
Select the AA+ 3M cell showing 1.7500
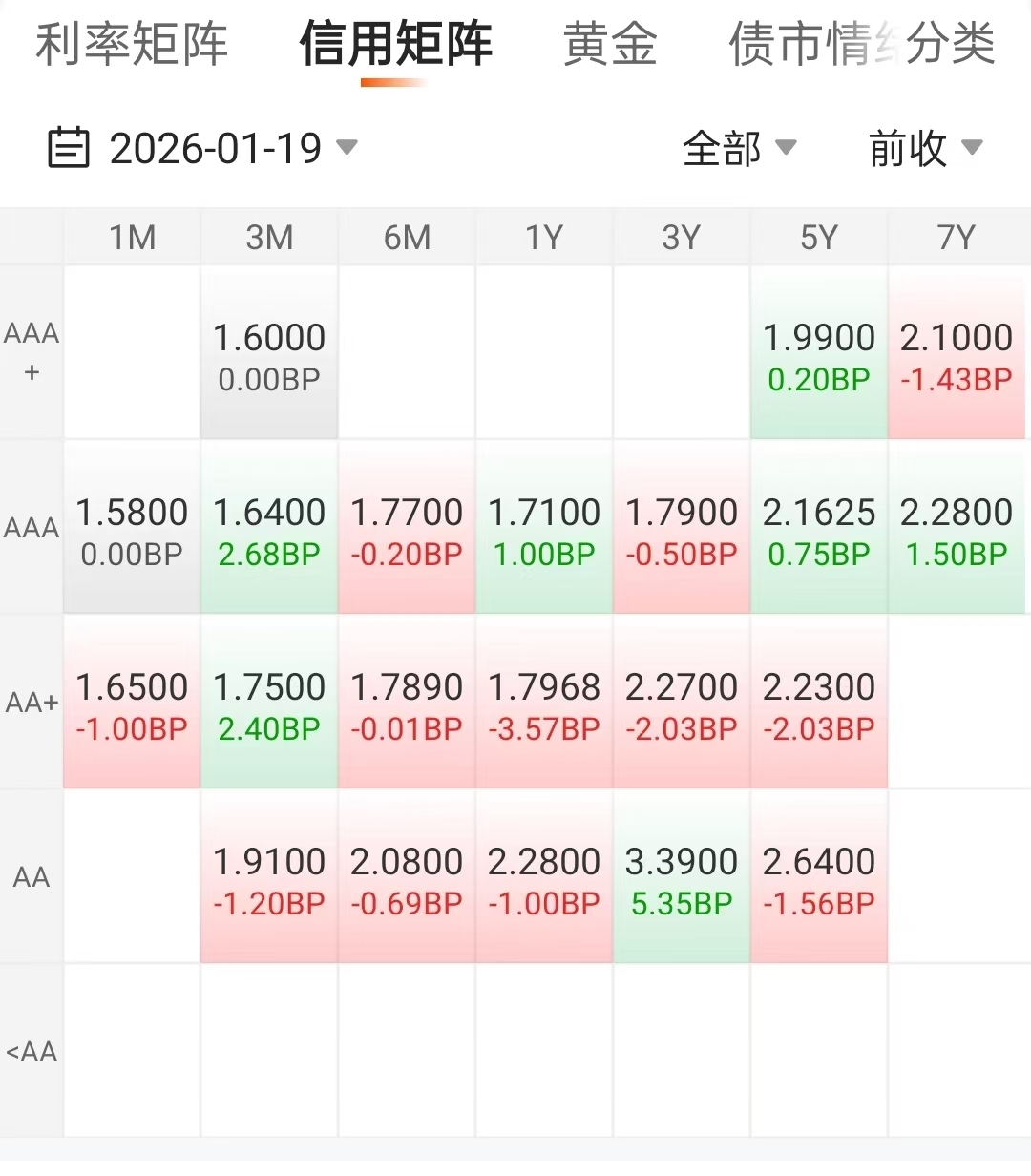[x=269, y=703]
